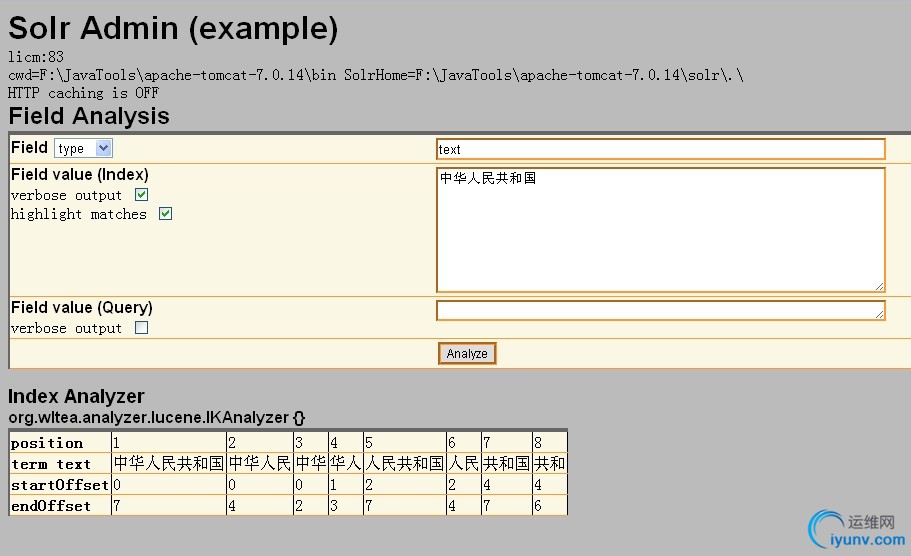Click the Query field resize grip
The height and width of the screenshot is (556, 911).
879,314
